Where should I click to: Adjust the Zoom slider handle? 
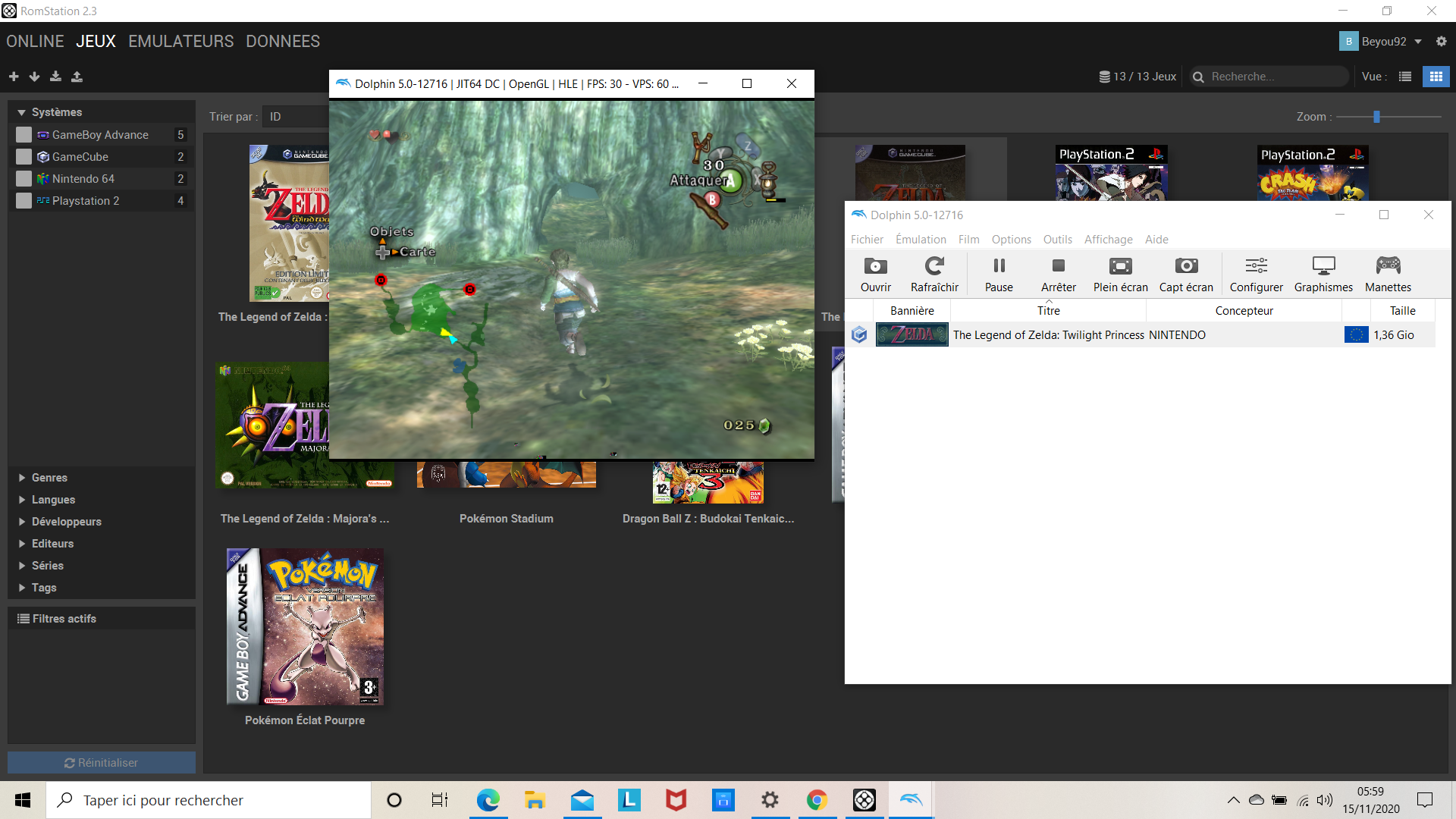pyautogui.click(x=1376, y=117)
